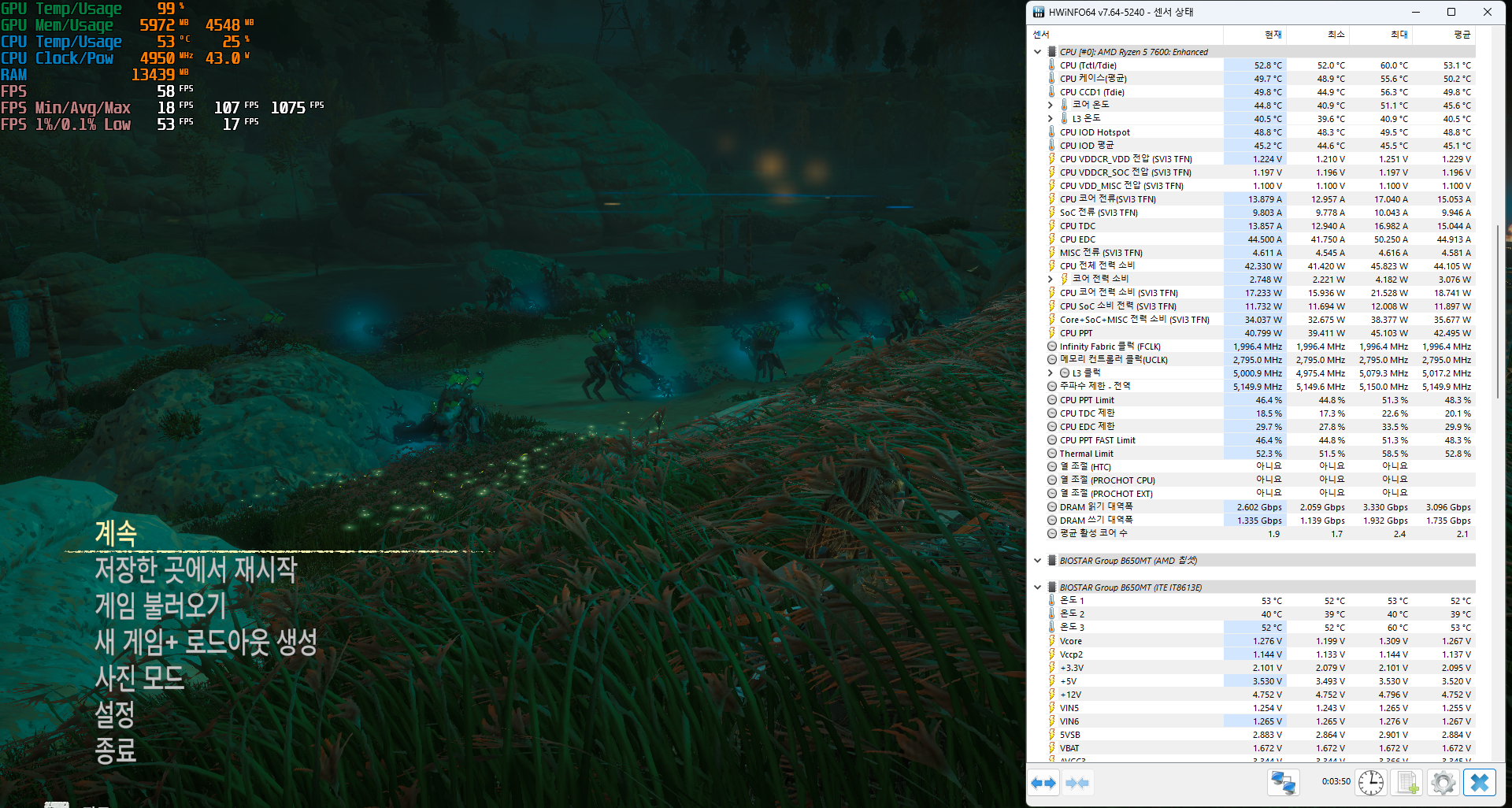Viewport: 1512px width, 808px height.
Task: Click the 현재 column header
Action: click(1254, 35)
